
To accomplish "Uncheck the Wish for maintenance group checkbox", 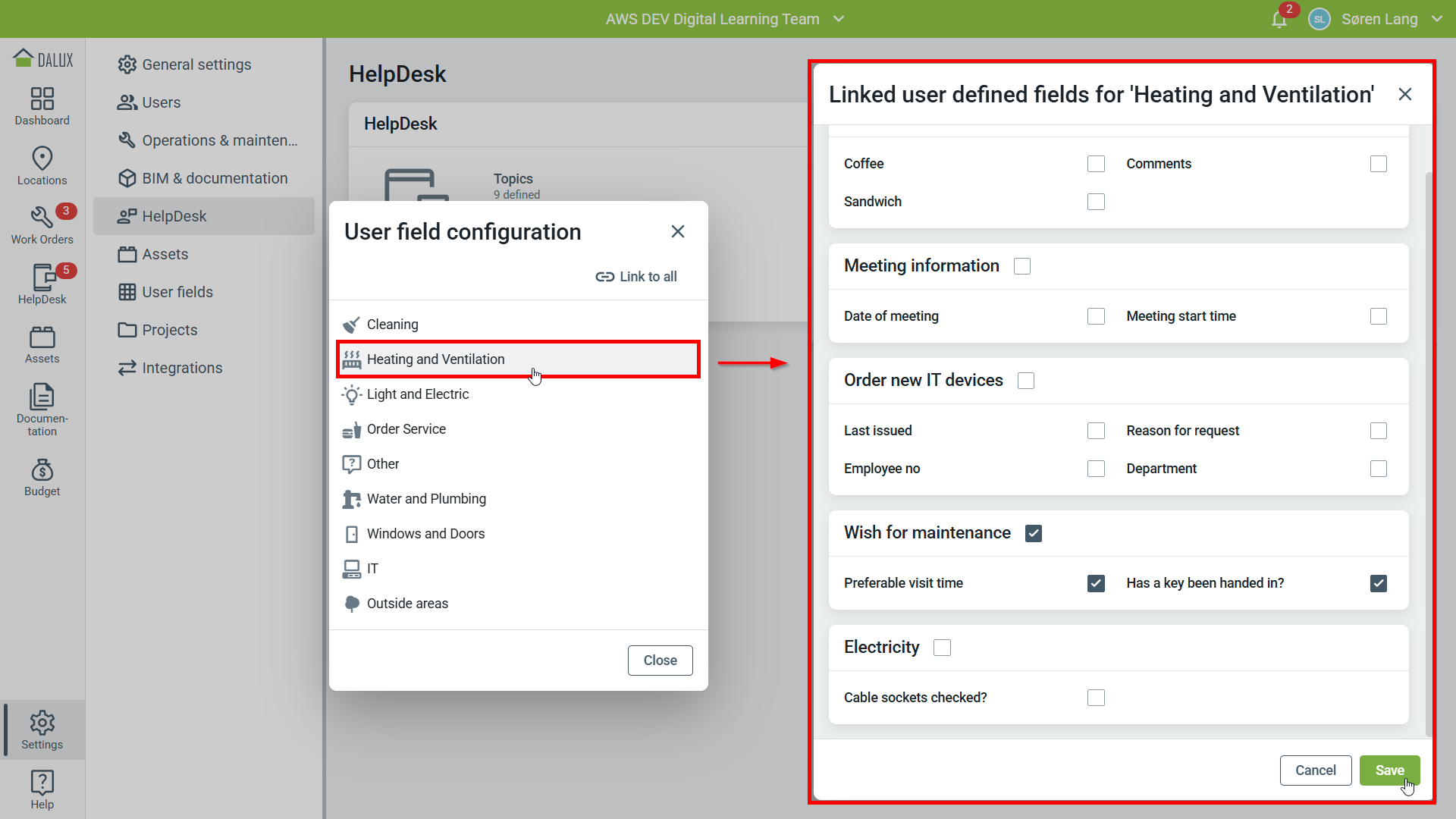I will [1033, 533].
